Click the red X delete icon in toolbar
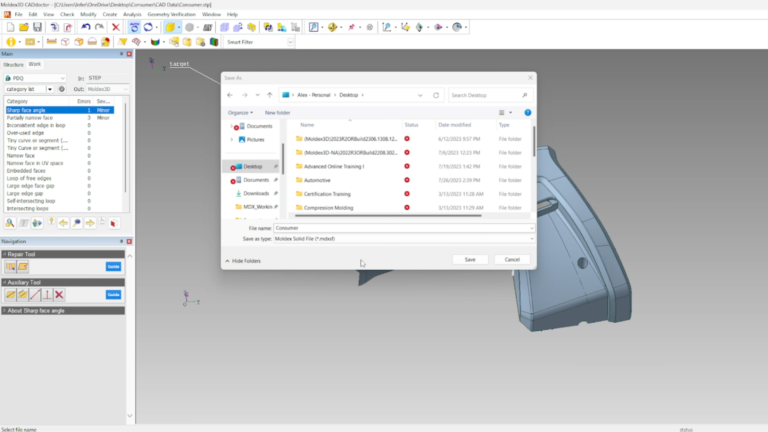768x432 pixels. tap(116, 27)
